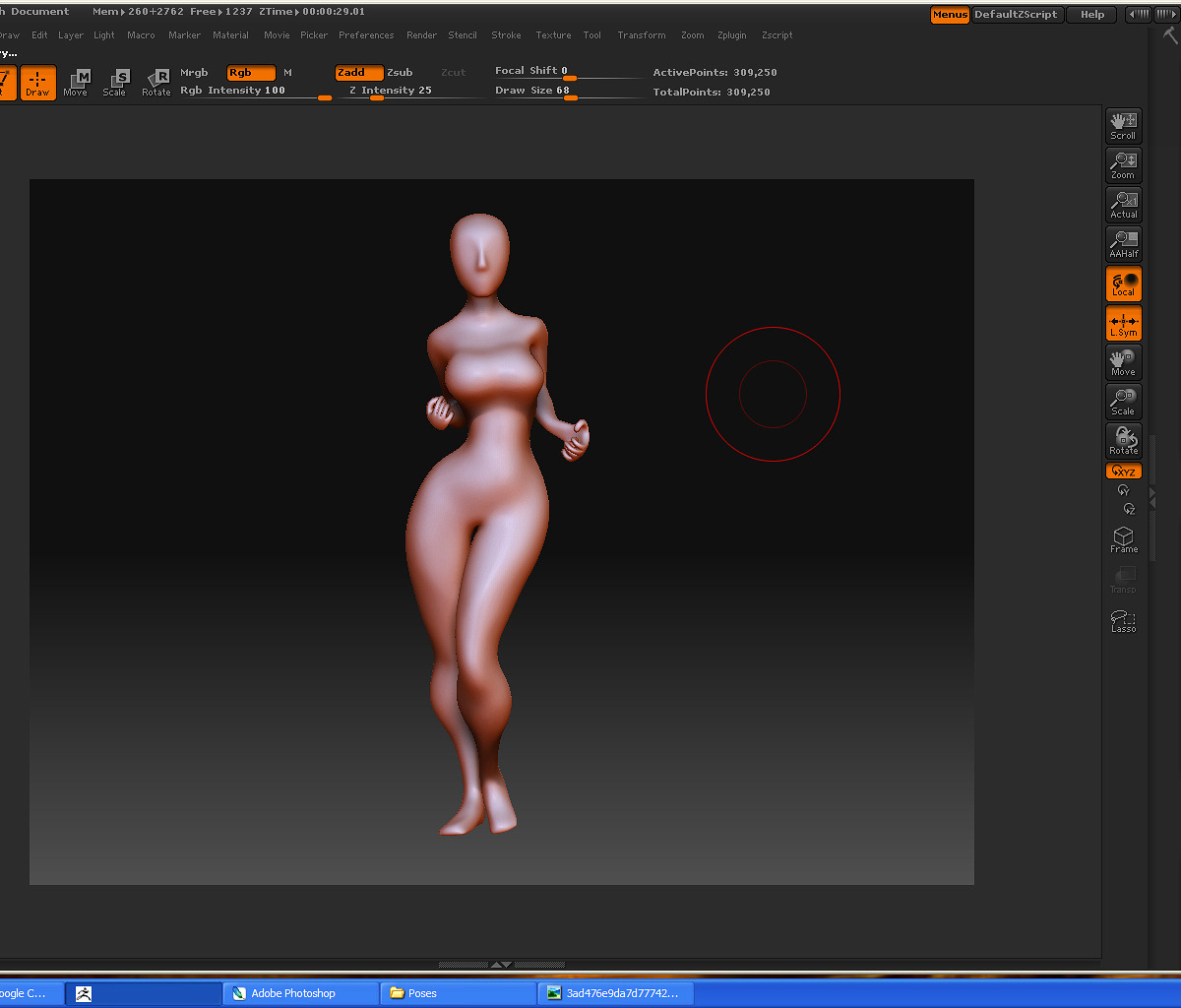Select the Draw mode button
Screen dimensions: 1181x1008
pyautogui.click(x=37, y=82)
